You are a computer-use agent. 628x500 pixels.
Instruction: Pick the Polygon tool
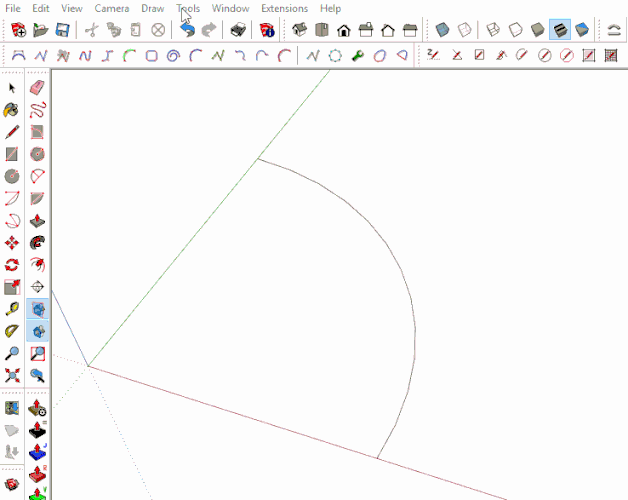[37, 154]
